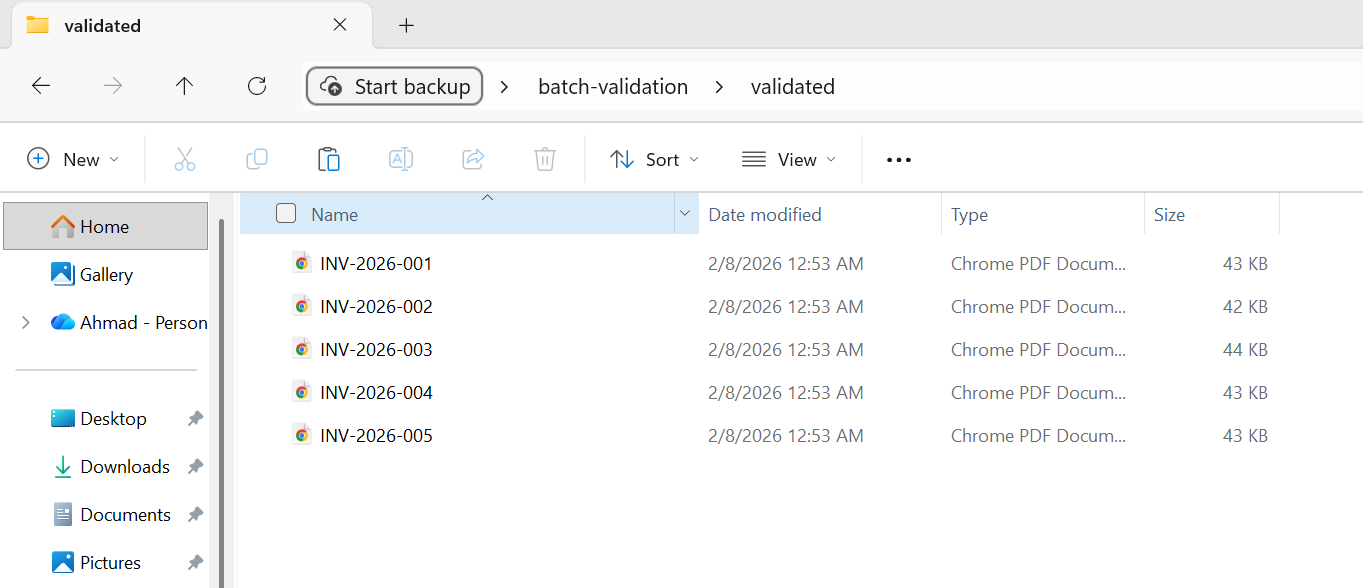Viewport: 1363px width, 588px height.
Task: Refresh the folder view
Action: (256, 86)
